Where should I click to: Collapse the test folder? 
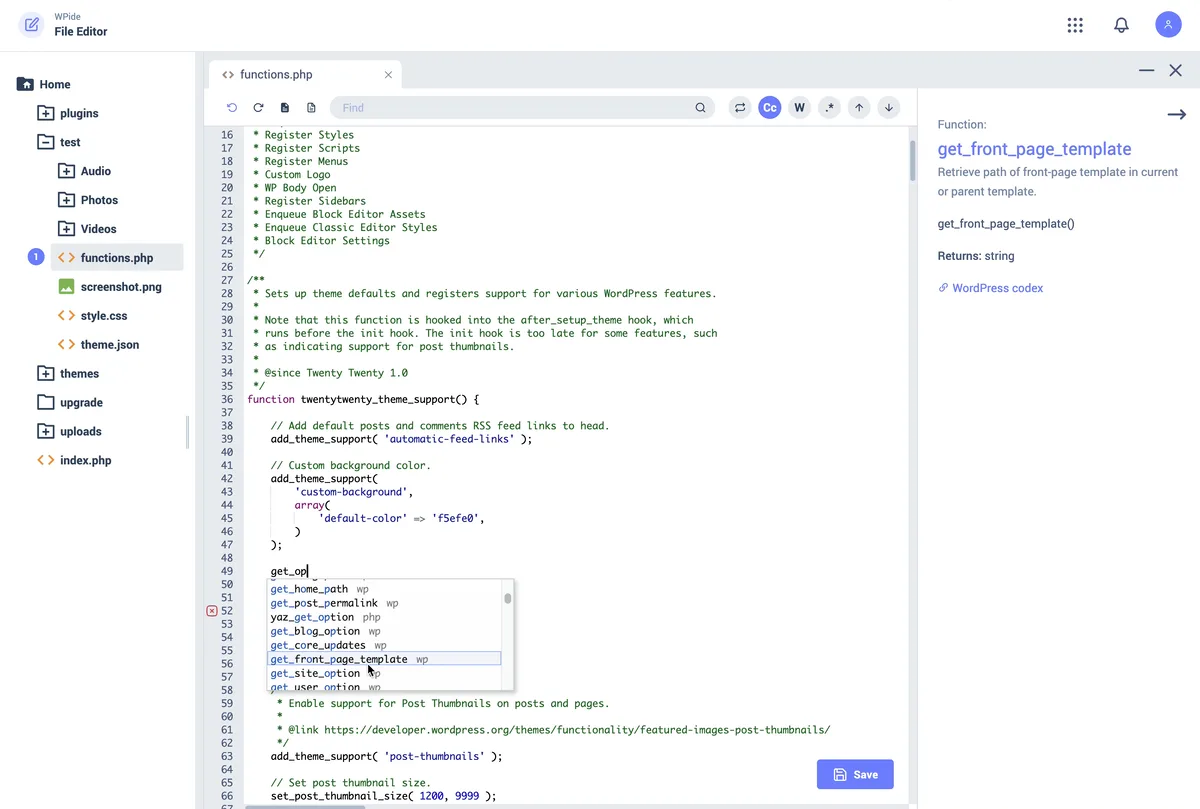coord(46,142)
